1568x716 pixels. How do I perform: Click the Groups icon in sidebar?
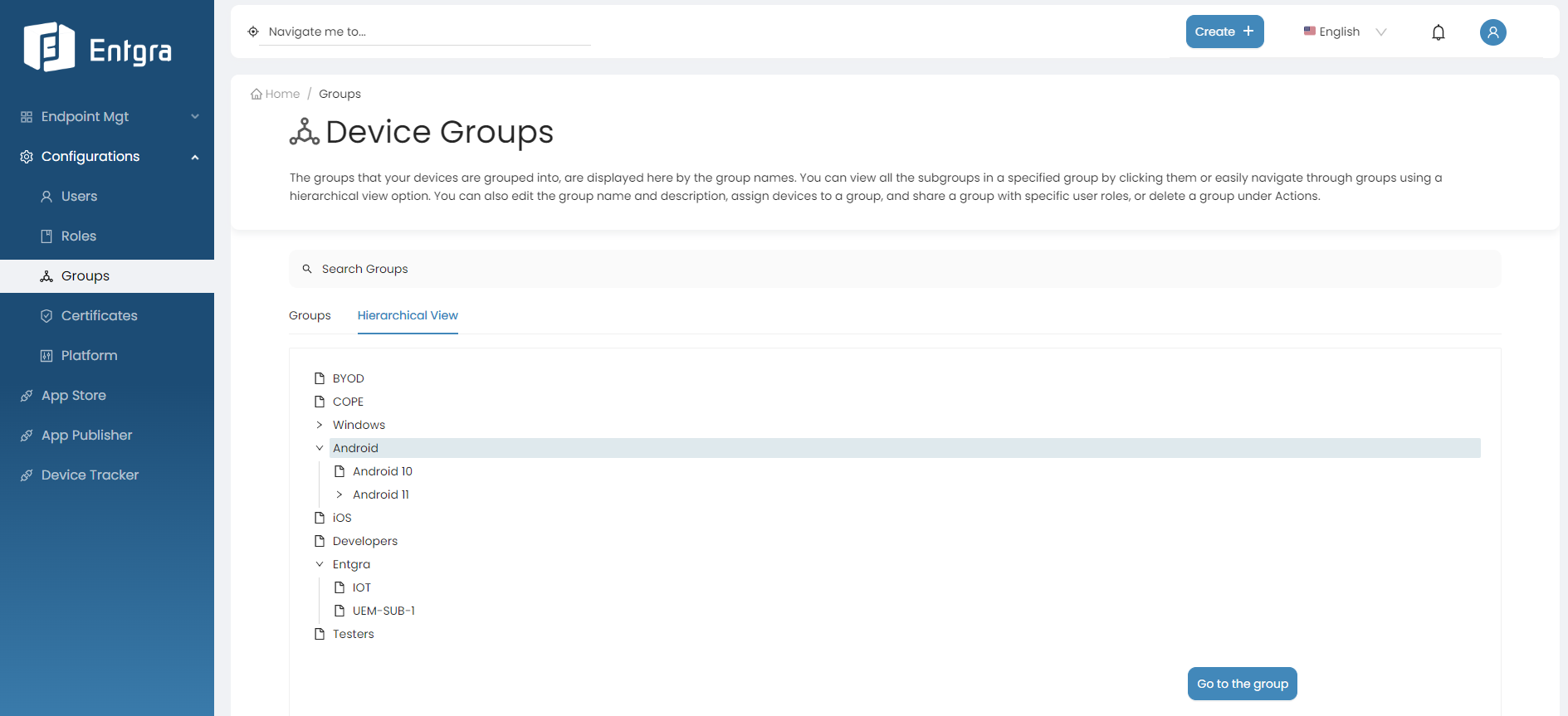click(x=46, y=276)
